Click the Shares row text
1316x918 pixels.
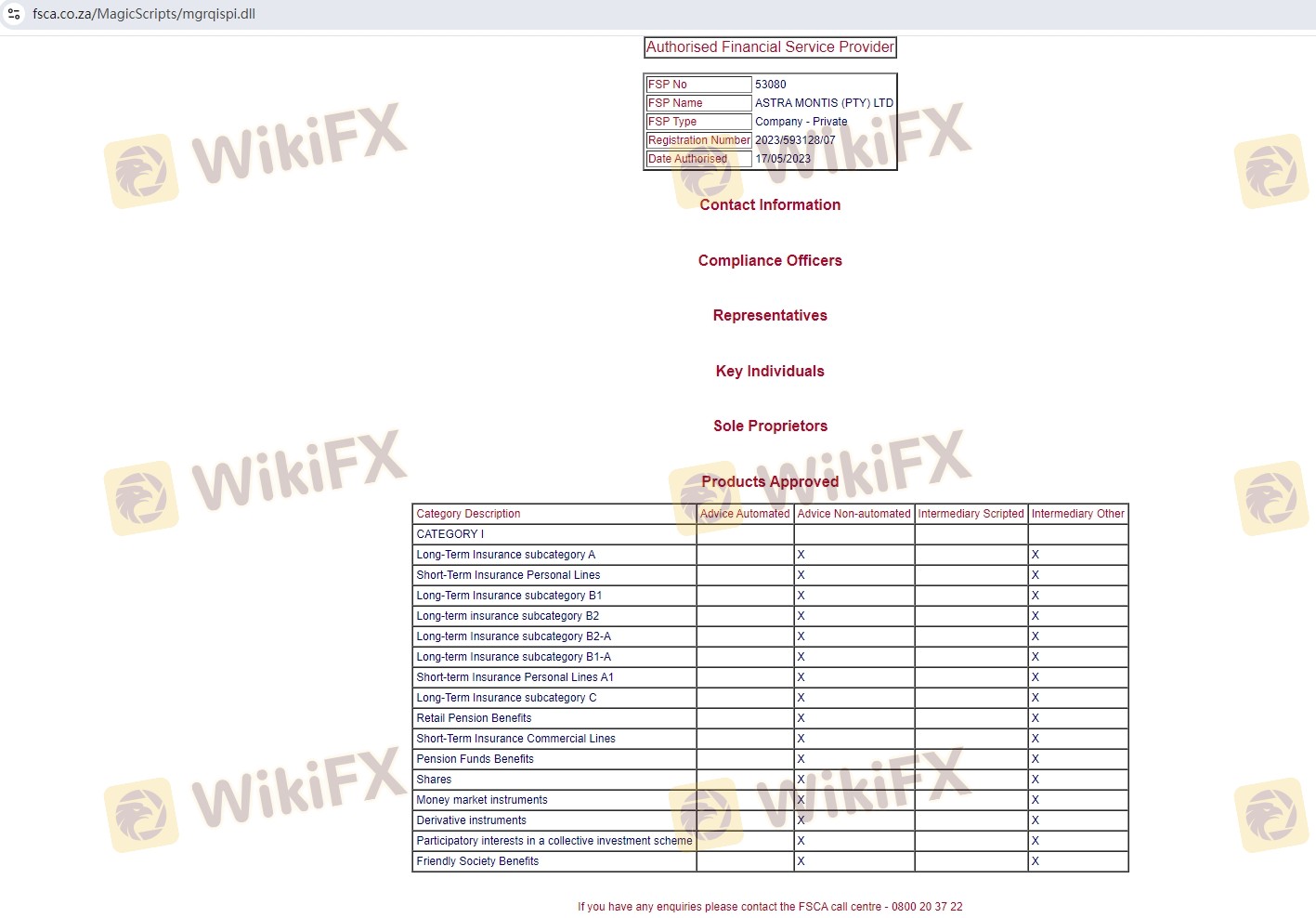[434, 780]
